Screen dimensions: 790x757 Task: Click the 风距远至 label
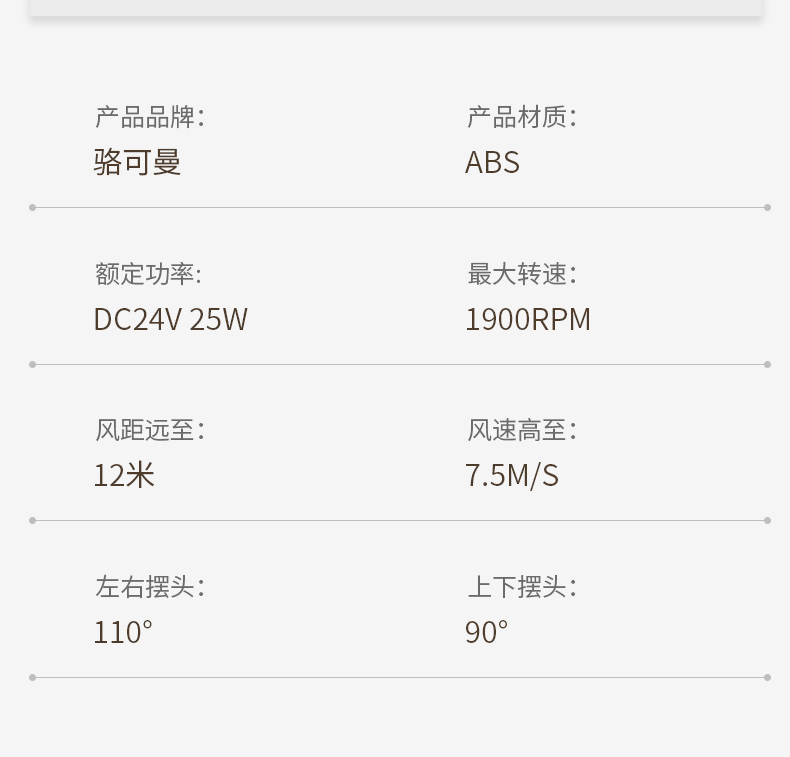pos(150,430)
